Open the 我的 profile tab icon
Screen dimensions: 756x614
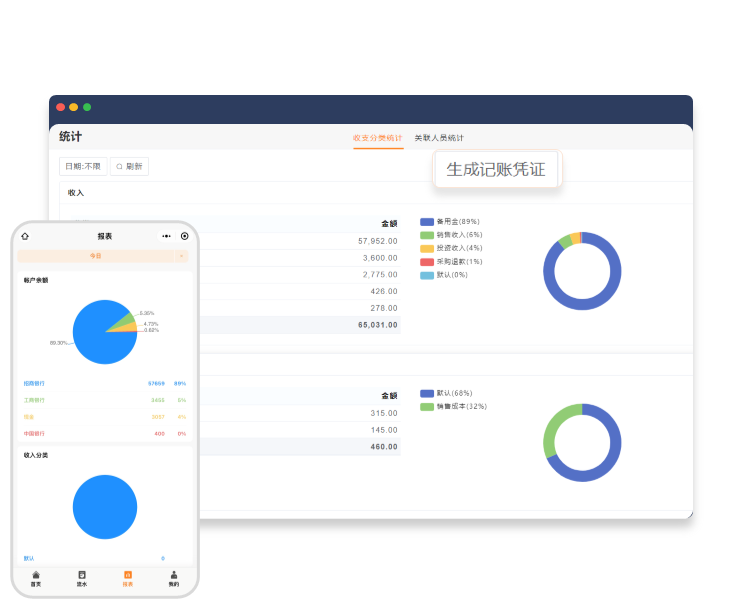coord(174,575)
